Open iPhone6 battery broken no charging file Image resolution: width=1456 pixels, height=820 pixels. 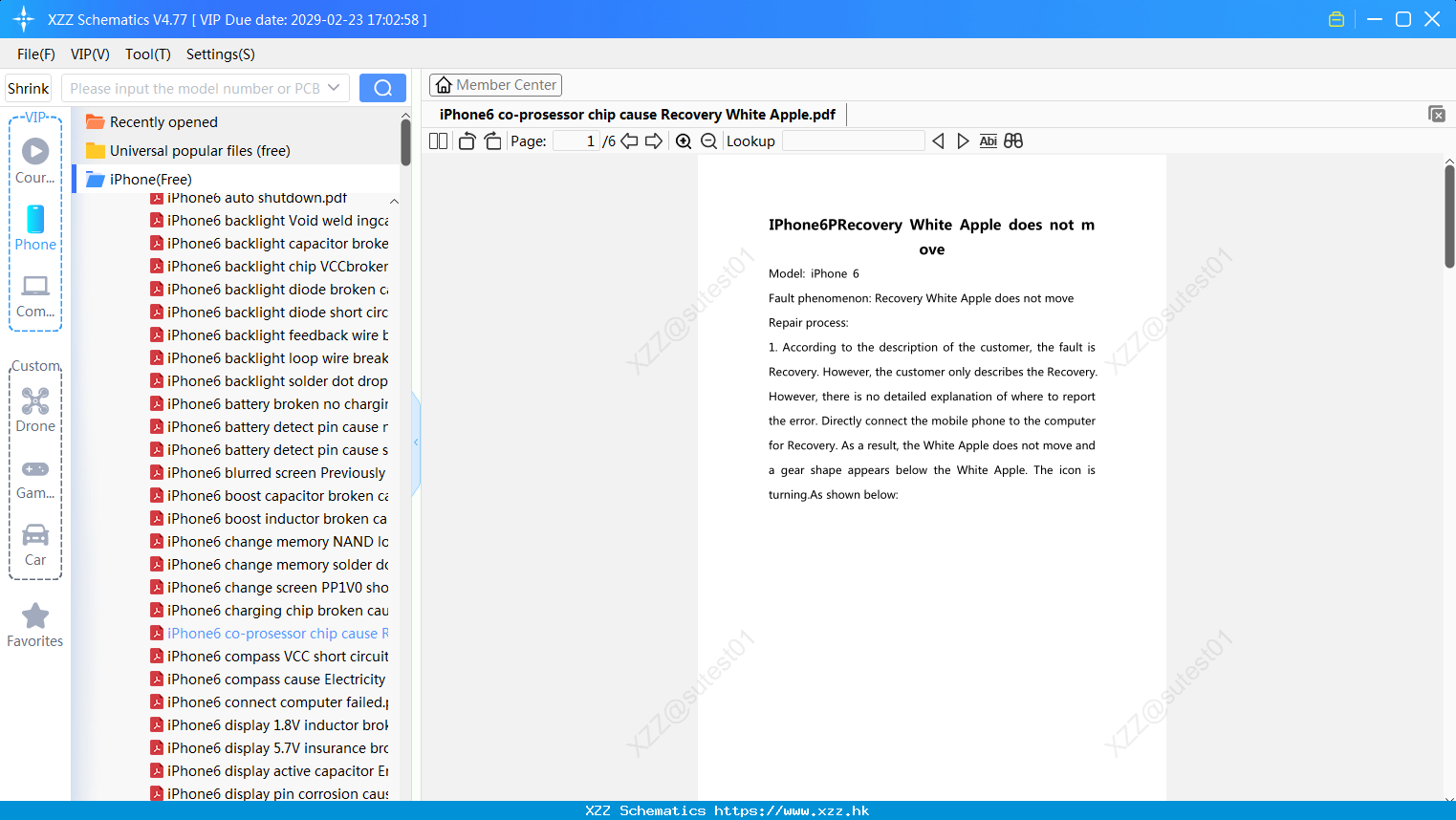point(270,404)
